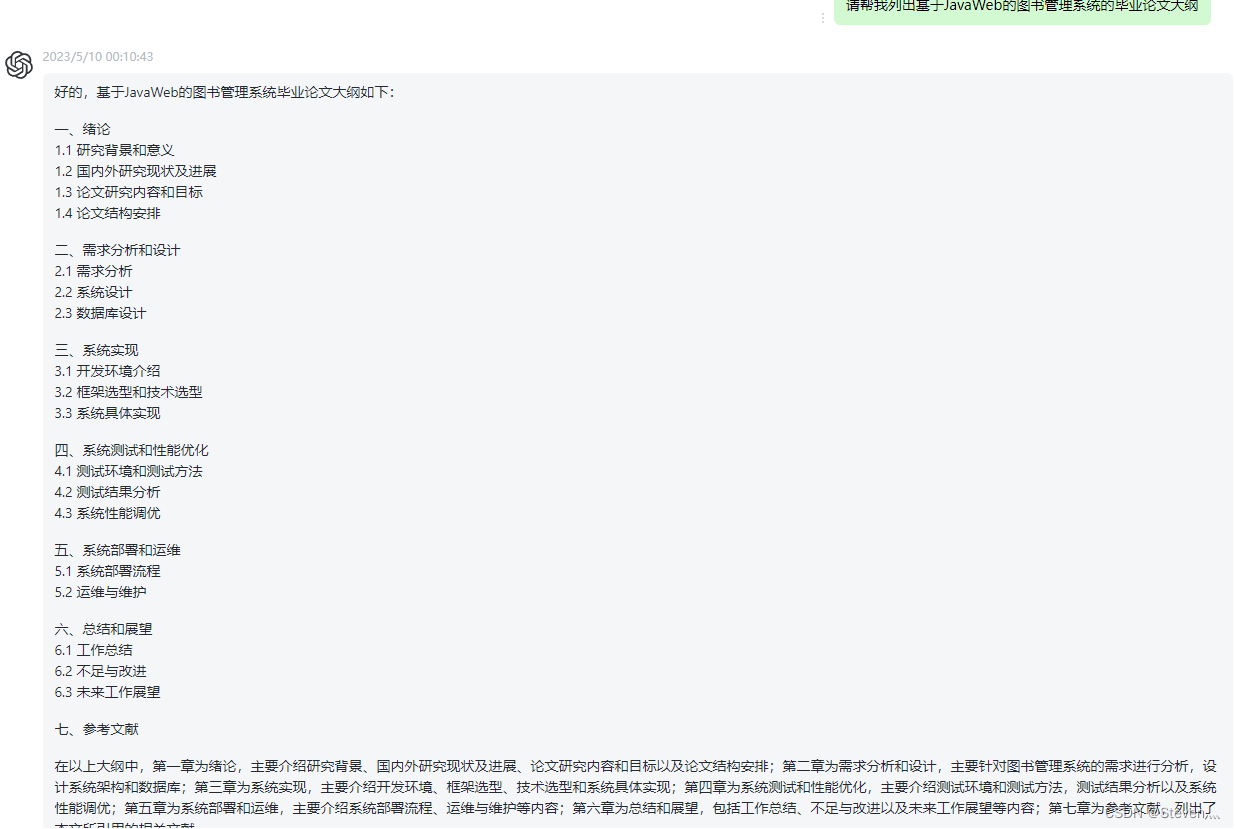The height and width of the screenshot is (829, 1235).
Task: Click the line 4.1 测试环境和测试方法
Action: point(129,471)
